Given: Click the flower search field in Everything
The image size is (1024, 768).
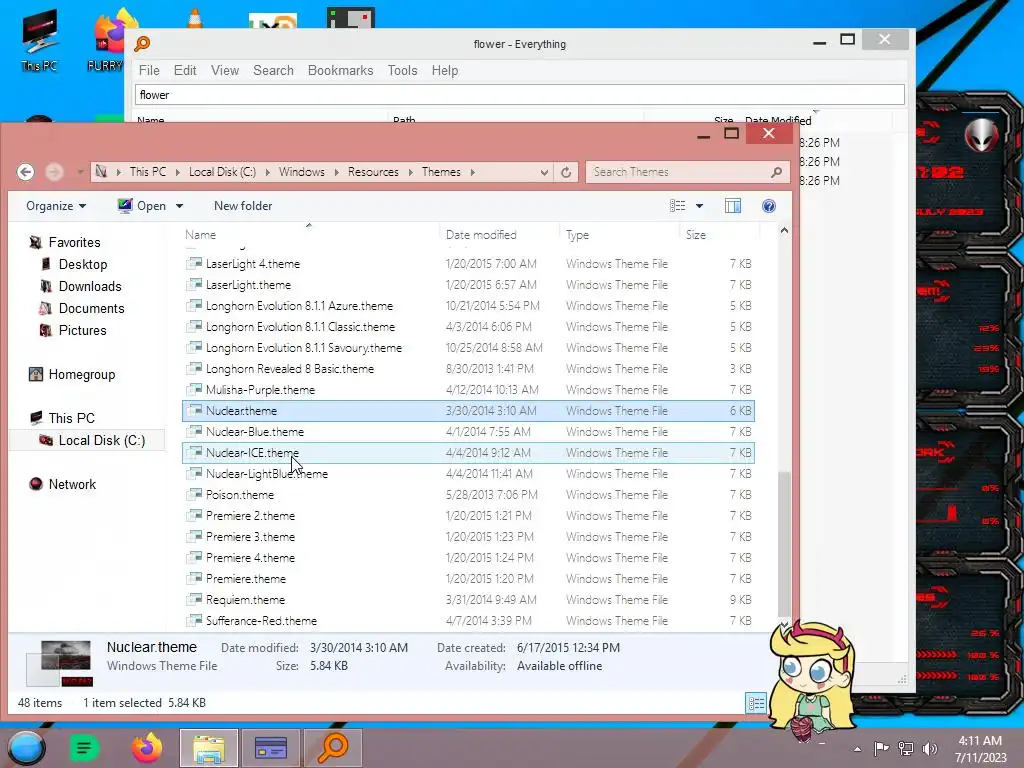Looking at the screenshot, I should [519, 95].
